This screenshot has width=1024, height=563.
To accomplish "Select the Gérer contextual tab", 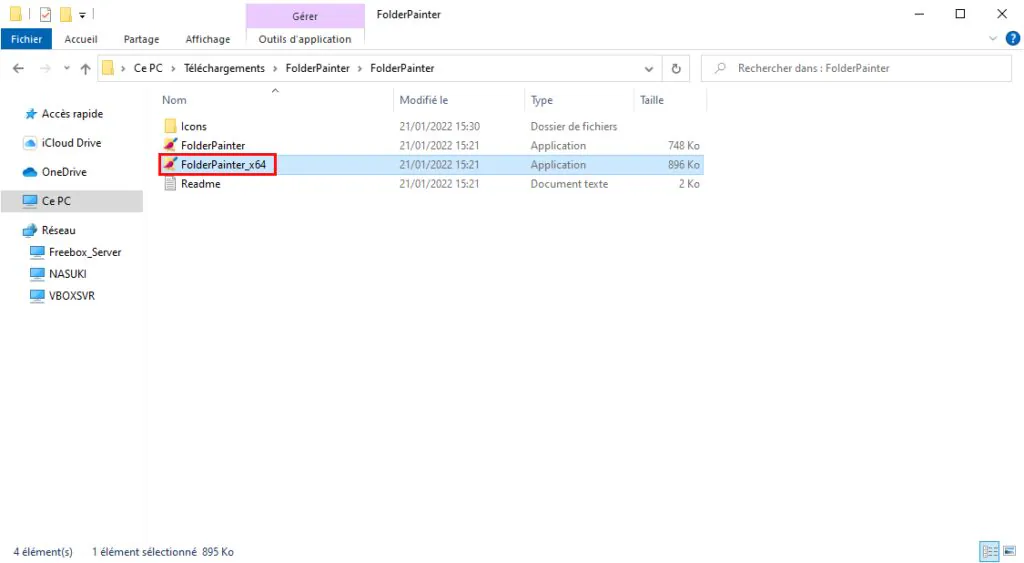I will [305, 16].
